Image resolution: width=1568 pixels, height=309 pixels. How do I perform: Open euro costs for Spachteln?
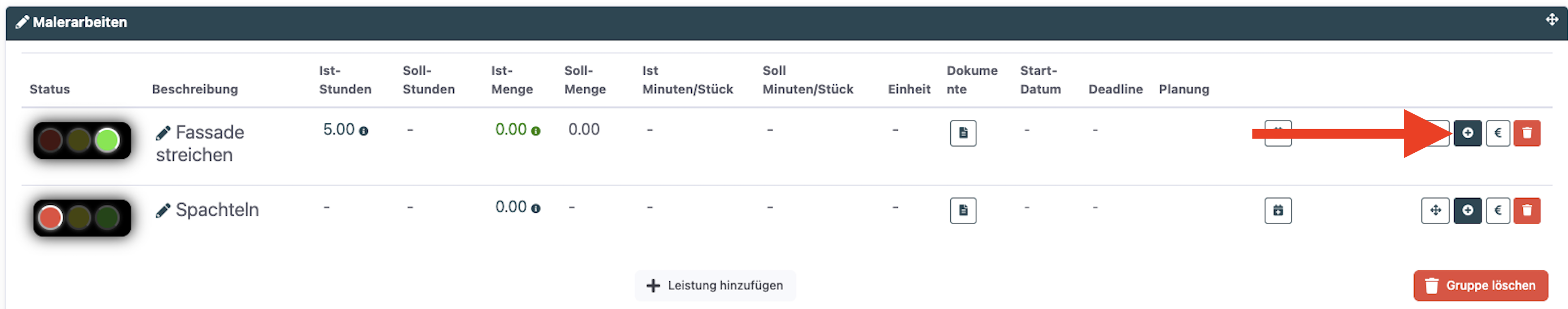tap(1497, 211)
